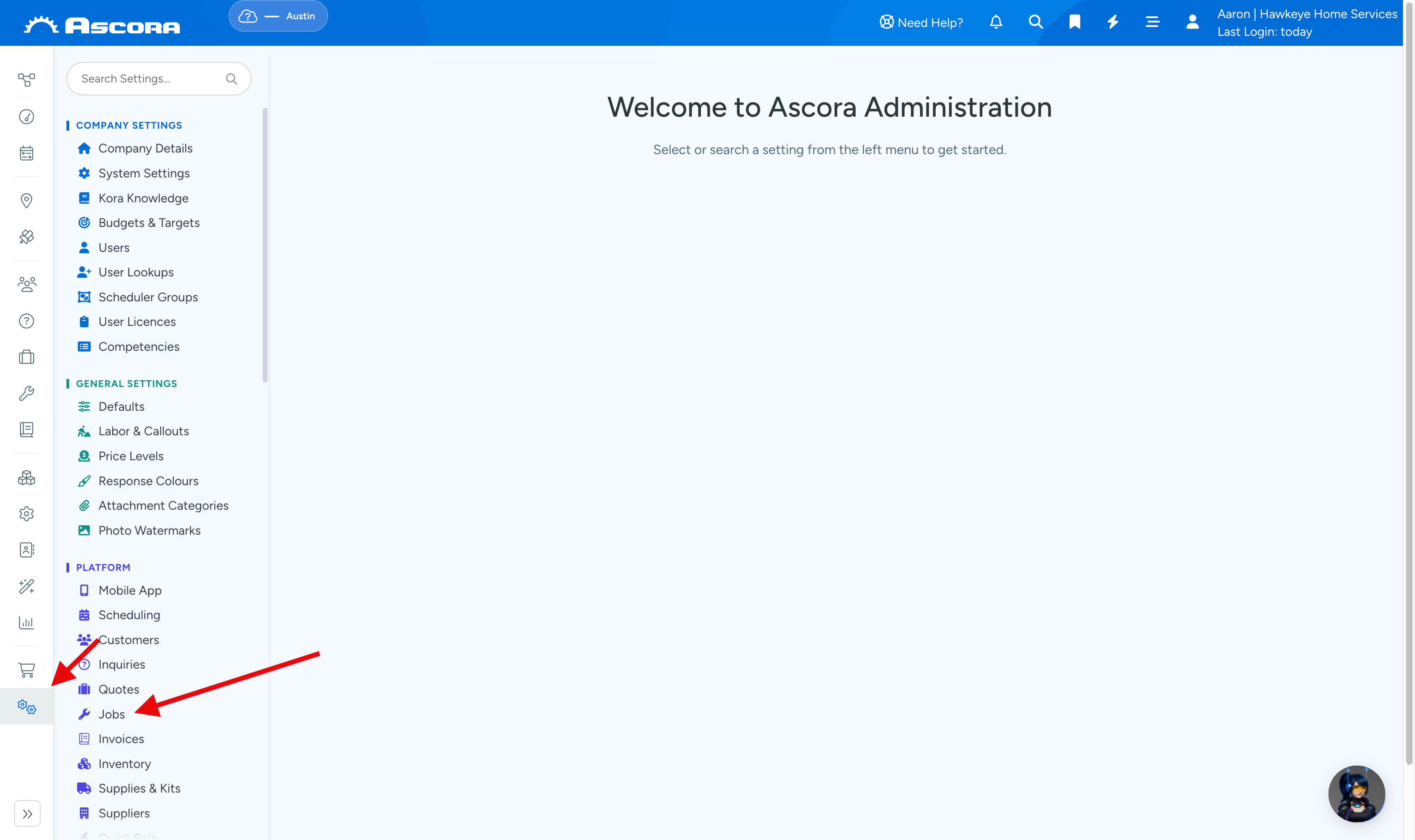Open Users settings

click(114, 247)
